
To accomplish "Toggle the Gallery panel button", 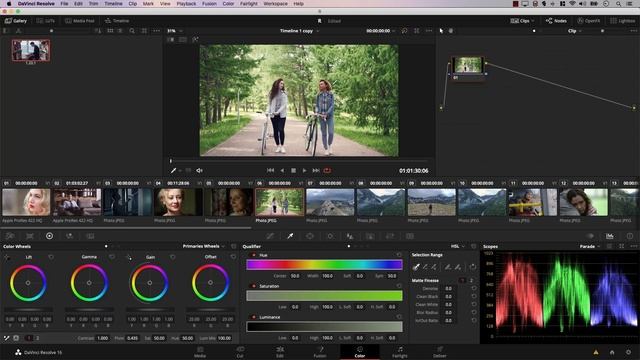I will tap(16, 21).
